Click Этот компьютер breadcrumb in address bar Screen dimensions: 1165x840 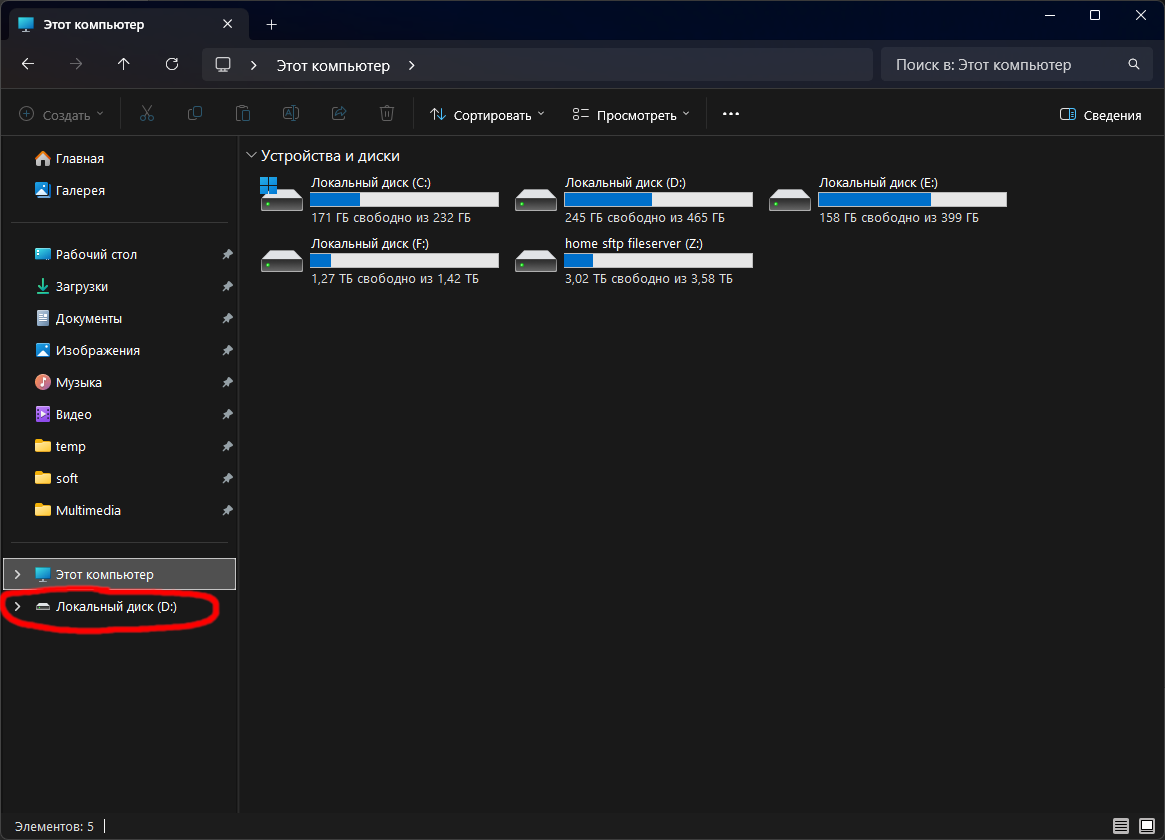coord(333,65)
